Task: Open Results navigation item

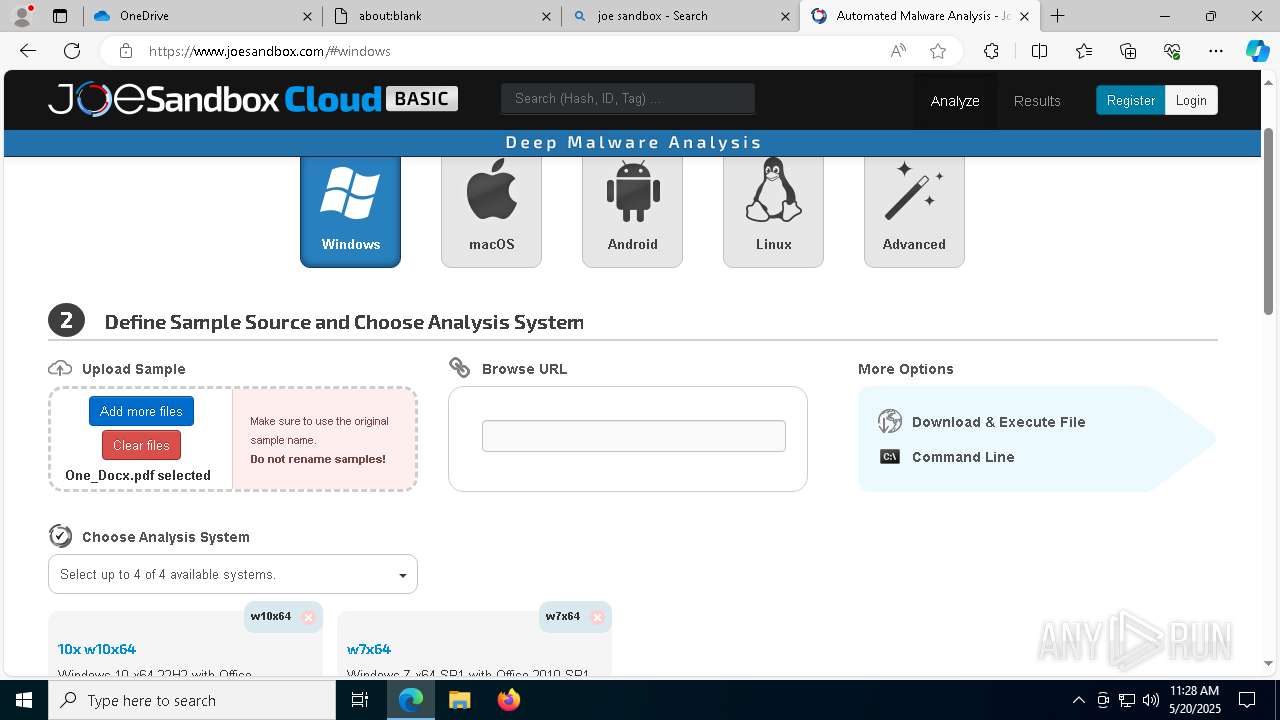Action: [1037, 100]
